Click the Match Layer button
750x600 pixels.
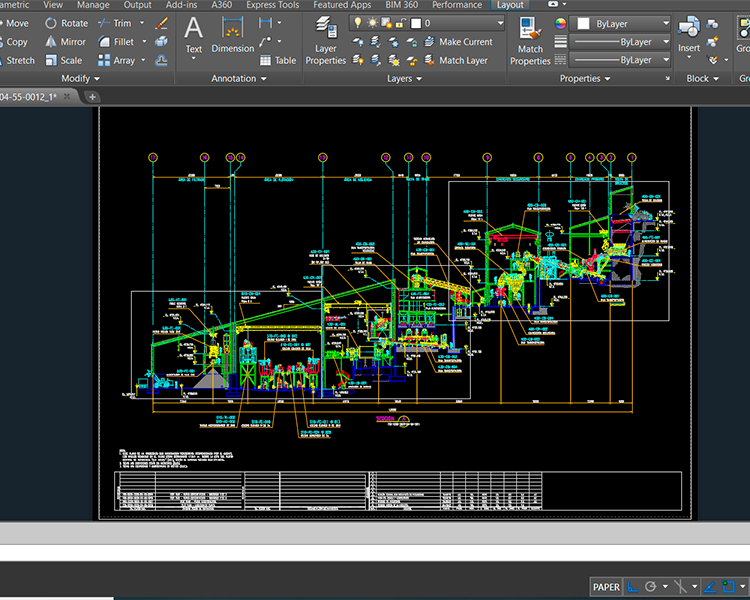(463, 61)
